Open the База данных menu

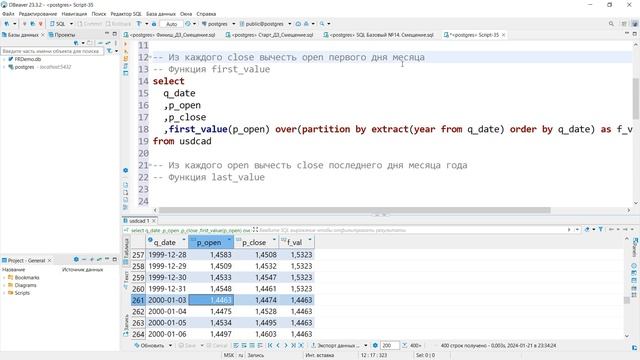(161, 14)
